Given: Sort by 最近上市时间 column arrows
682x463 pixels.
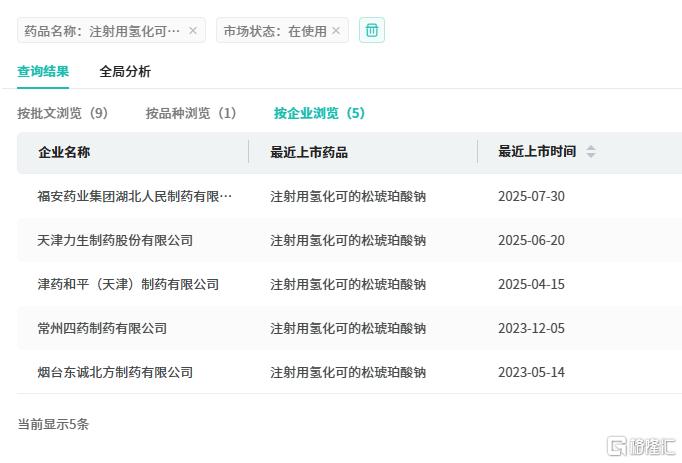Looking at the screenshot, I should click(591, 152).
